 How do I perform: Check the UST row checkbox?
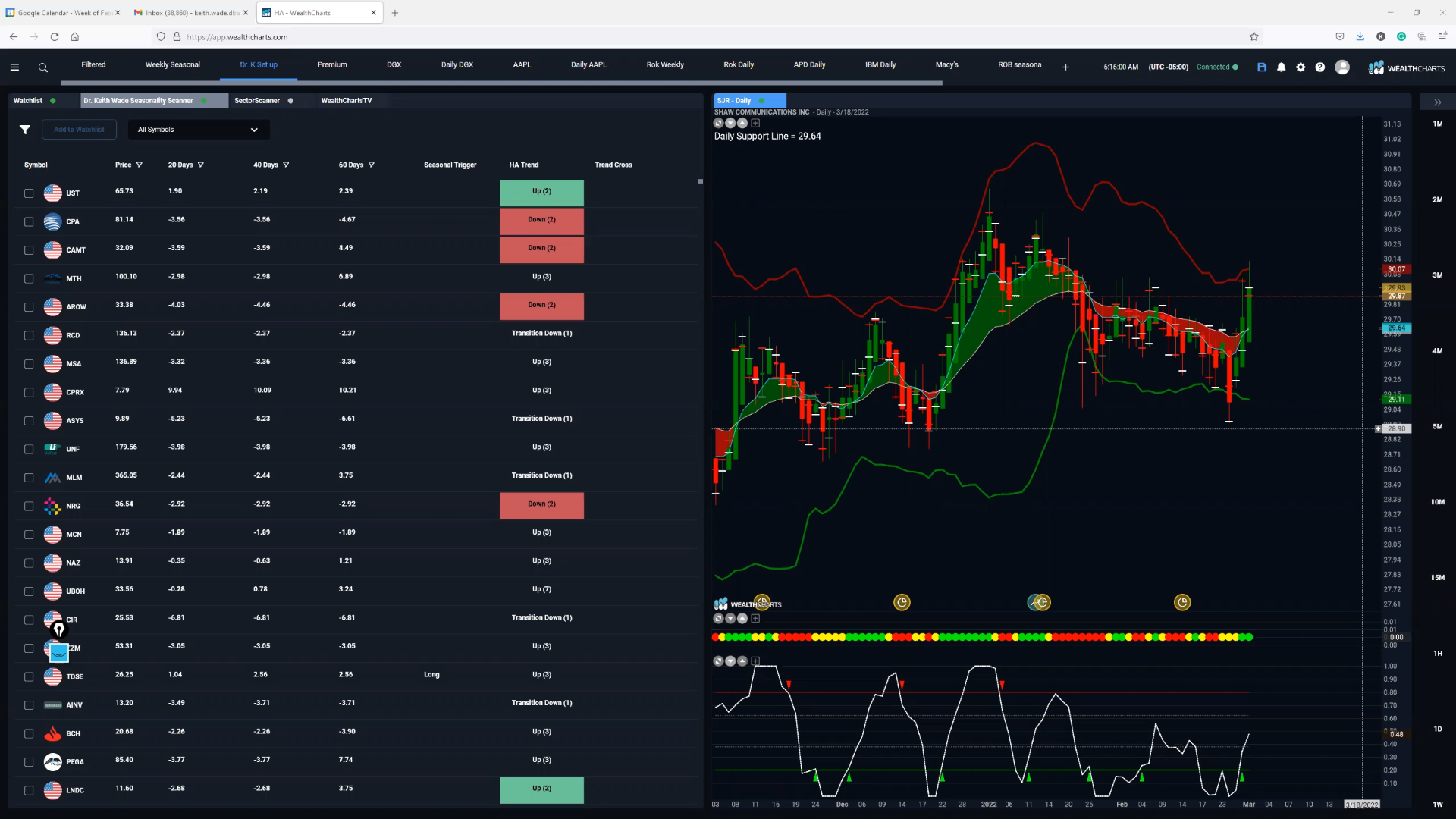pos(29,193)
